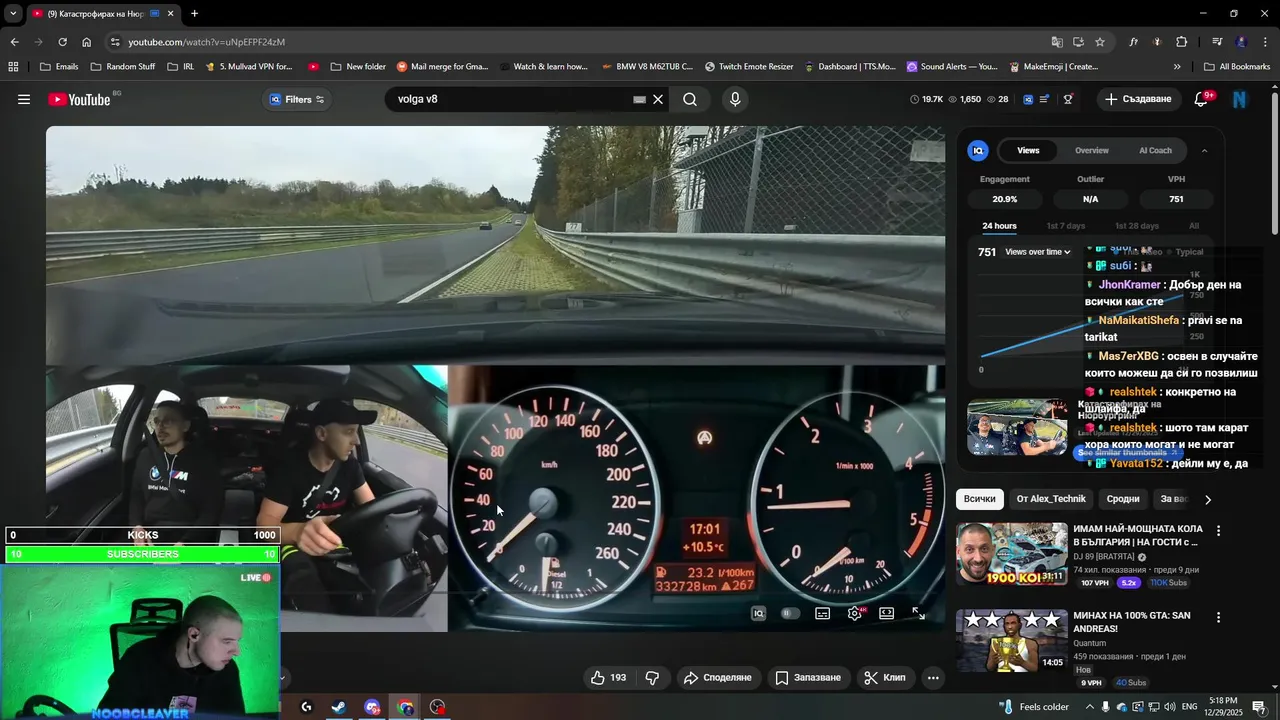The image size is (1280, 720).
Task: Open the on-screen keyboard icon in search box
Action: click(x=639, y=99)
